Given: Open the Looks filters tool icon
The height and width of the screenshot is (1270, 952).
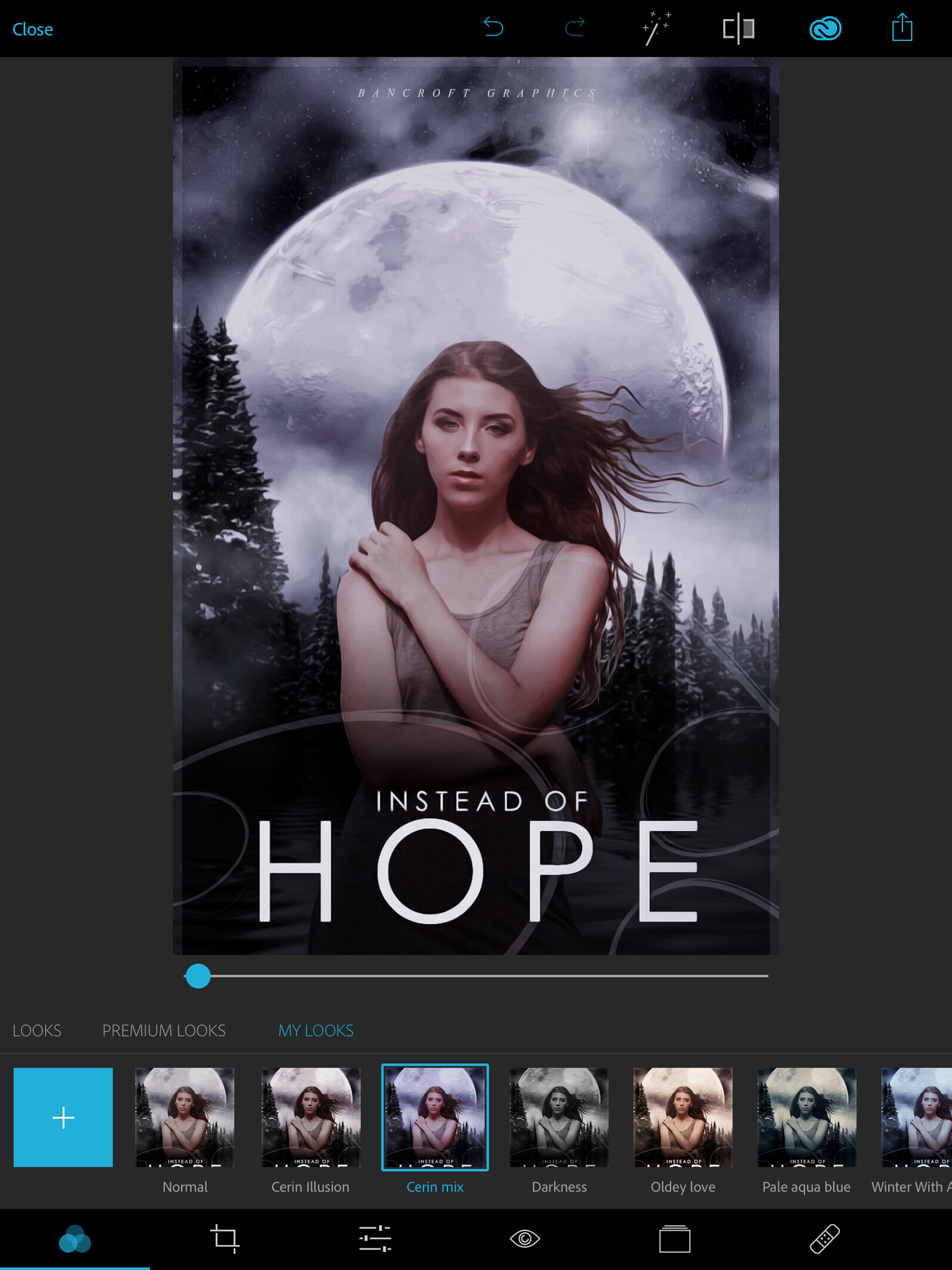Looking at the screenshot, I should (x=75, y=1239).
